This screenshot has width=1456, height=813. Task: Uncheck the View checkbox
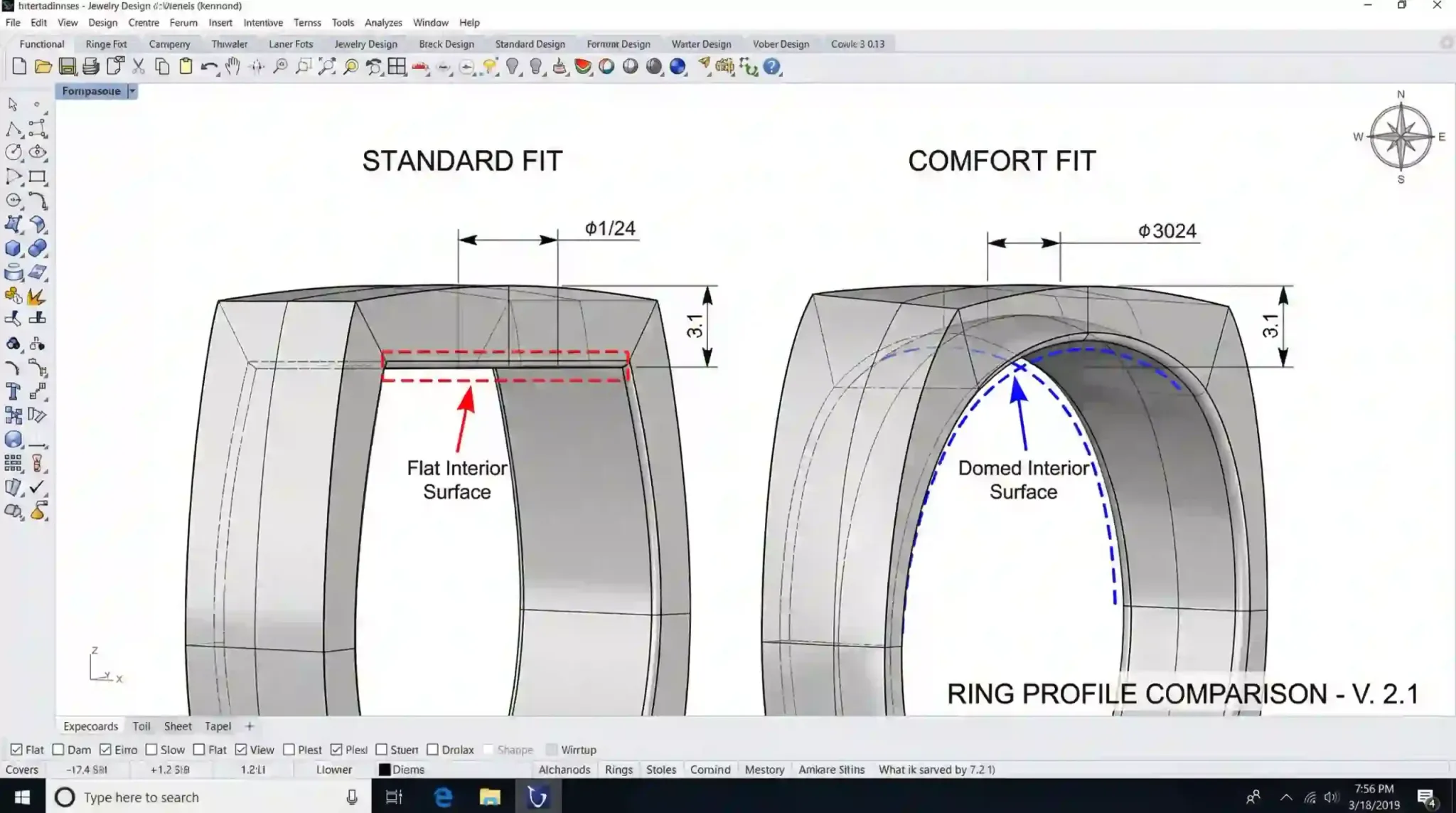click(x=241, y=750)
